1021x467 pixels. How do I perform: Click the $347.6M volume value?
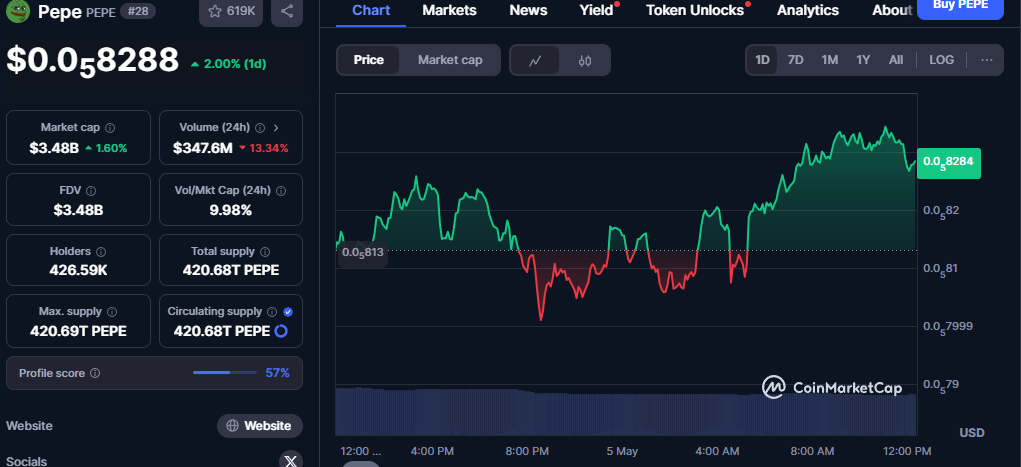click(x=203, y=148)
